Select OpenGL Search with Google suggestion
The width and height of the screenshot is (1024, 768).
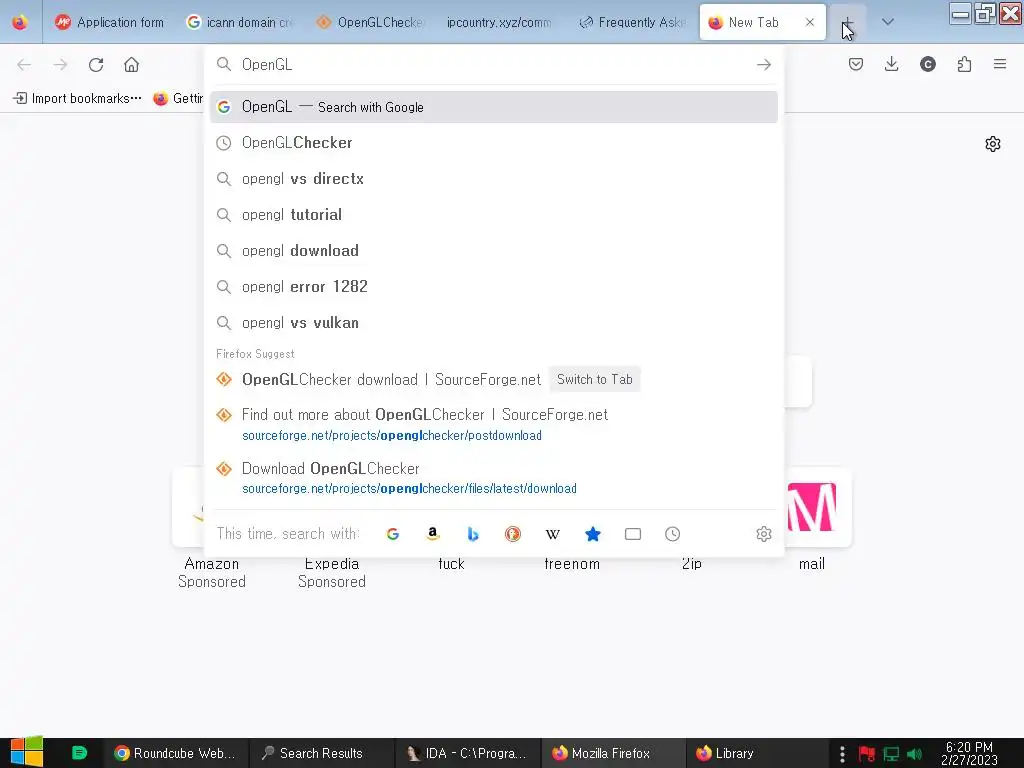pos(494,107)
